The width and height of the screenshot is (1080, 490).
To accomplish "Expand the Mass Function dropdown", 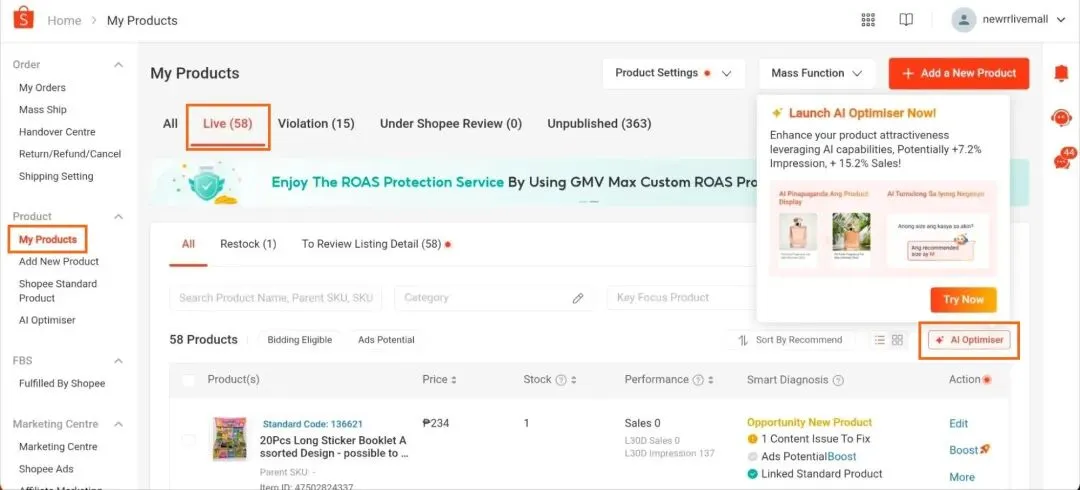I will point(816,73).
